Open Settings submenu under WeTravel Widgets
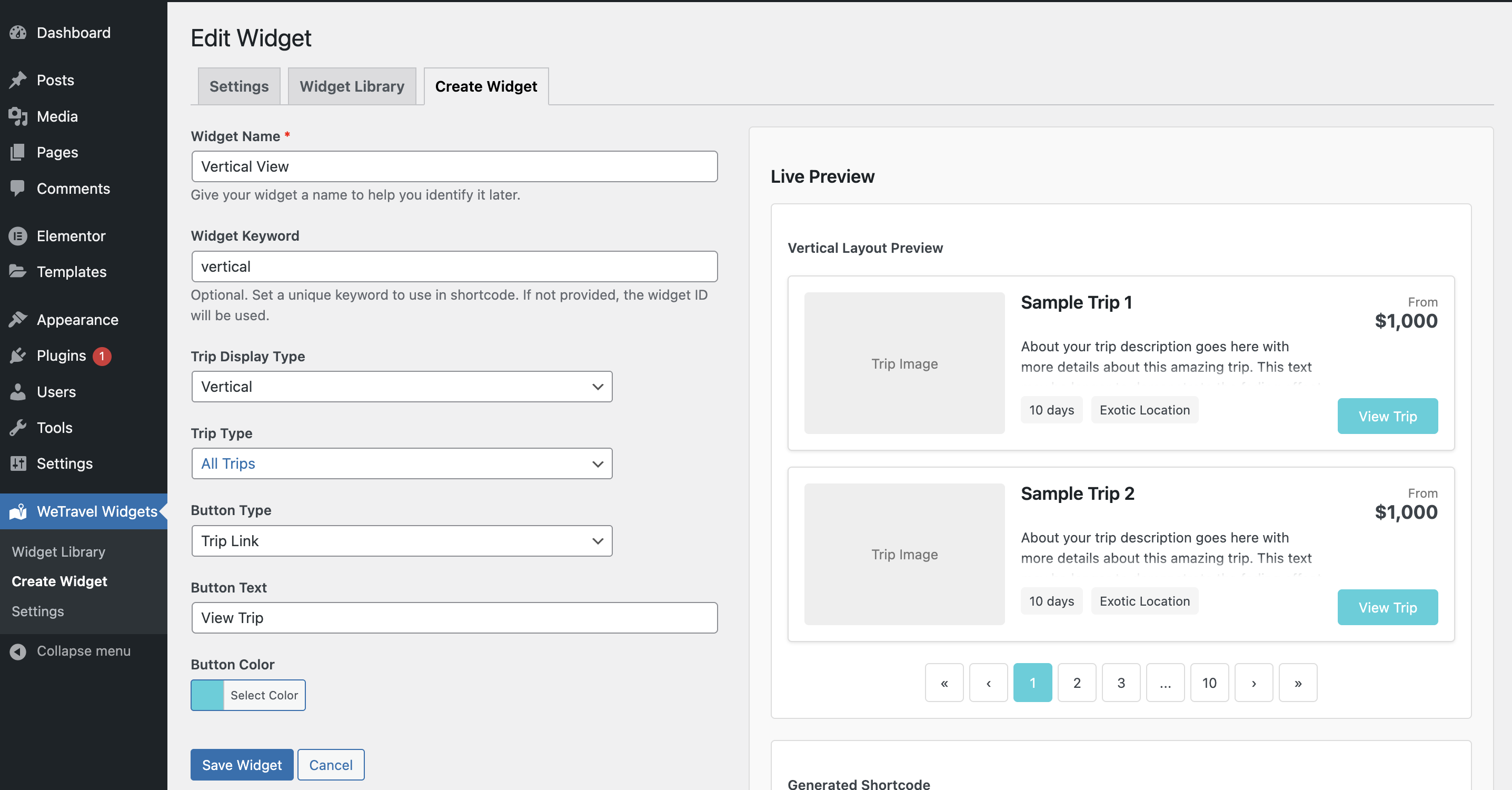This screenshot has width=1512, height=790. pyautogui.click(x=37, y=611)
